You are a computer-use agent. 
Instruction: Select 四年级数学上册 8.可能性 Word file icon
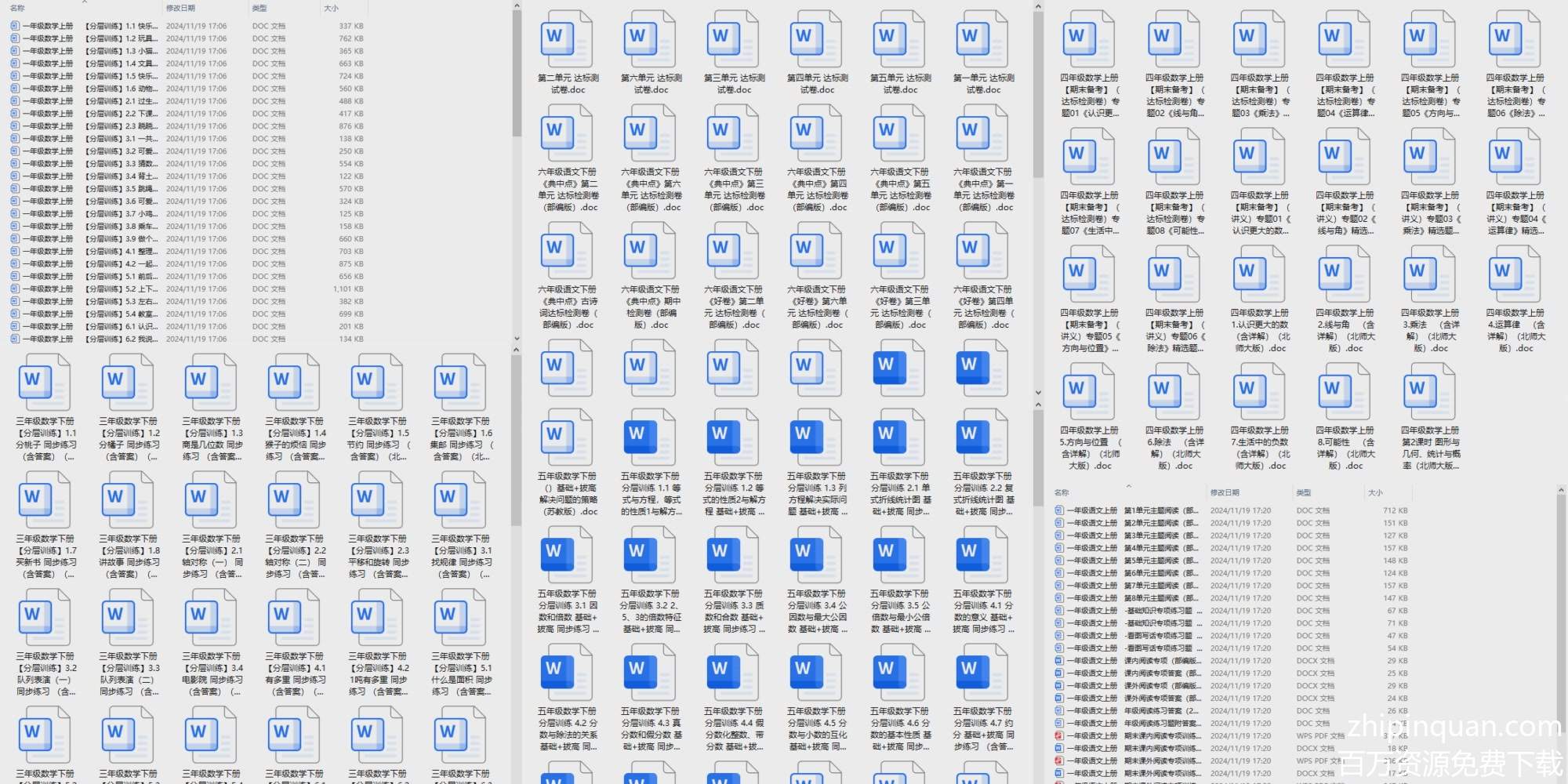pos(1344,392)
